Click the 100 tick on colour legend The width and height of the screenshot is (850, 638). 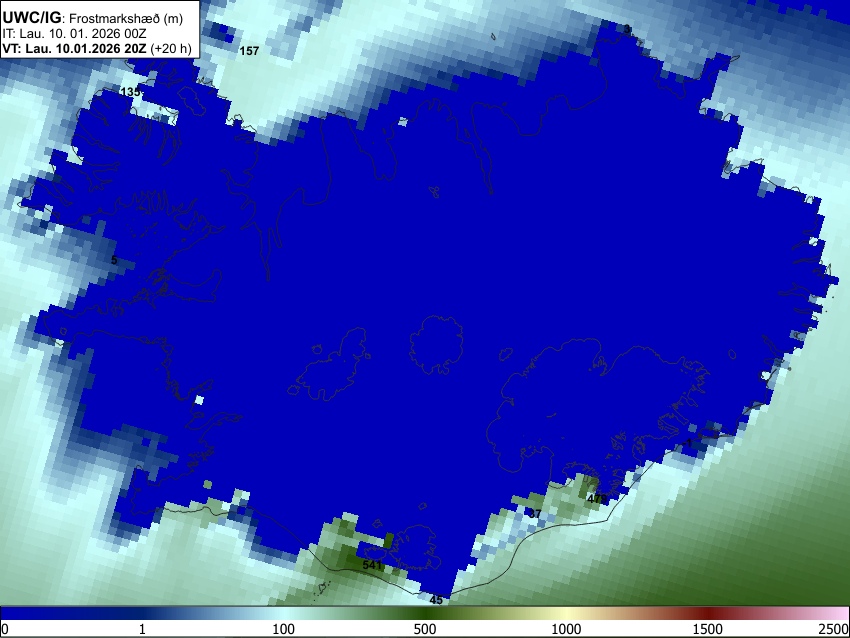click(284, 629)
